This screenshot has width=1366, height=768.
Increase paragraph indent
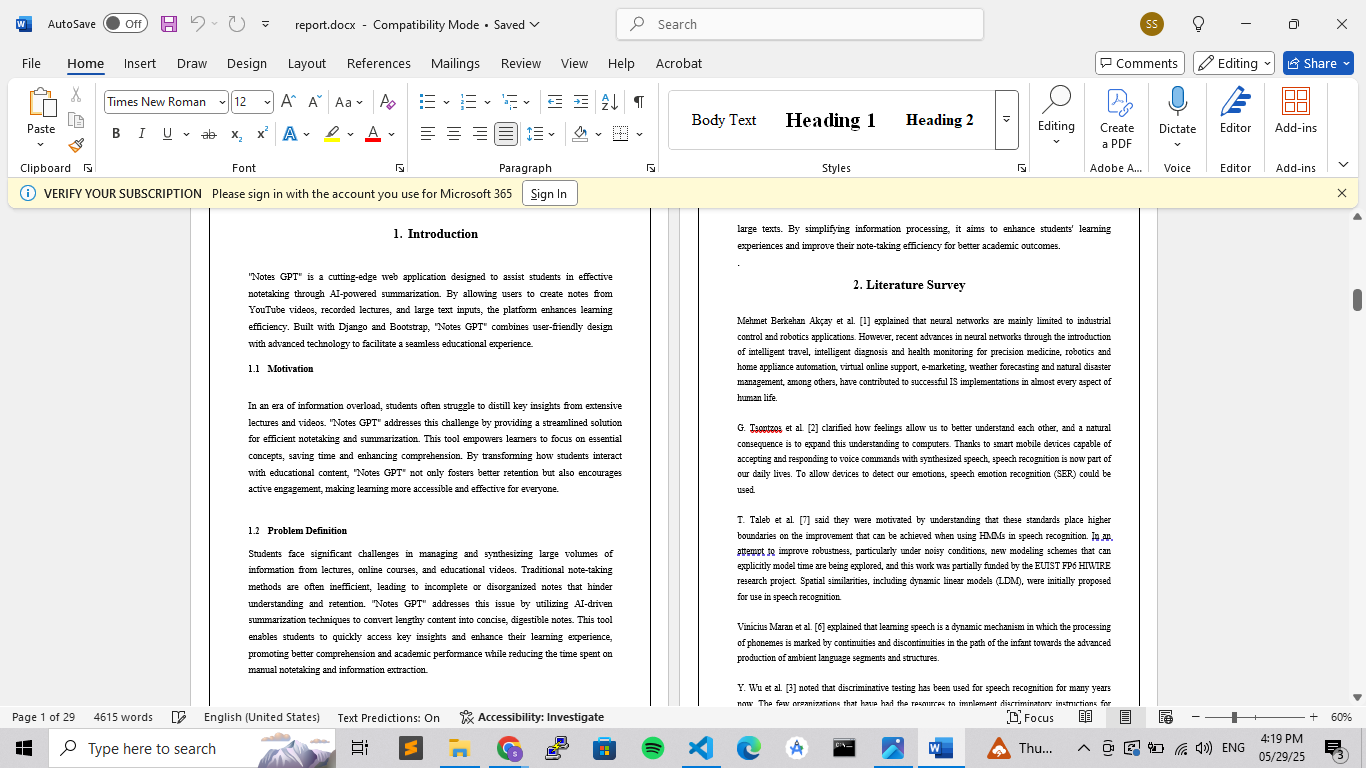pyautogui.click(x=581, y=102)
